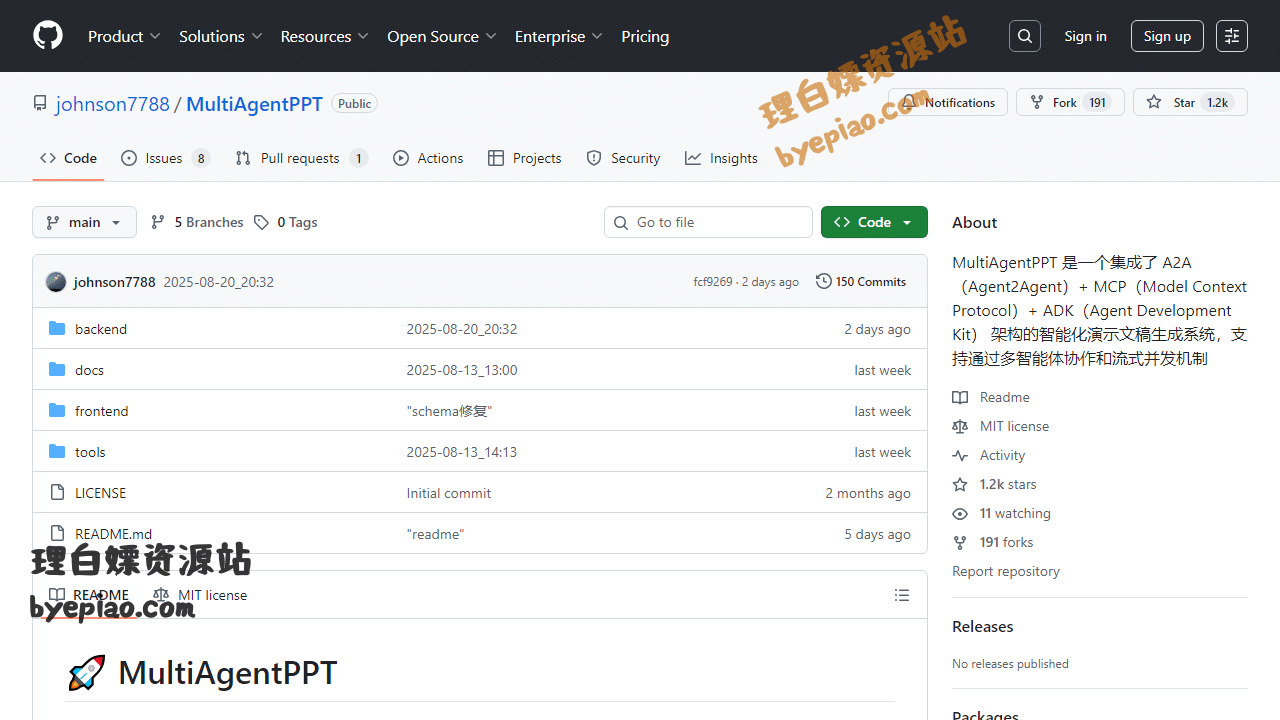
Task: Open the README.md file name
Action: (114, 534)
